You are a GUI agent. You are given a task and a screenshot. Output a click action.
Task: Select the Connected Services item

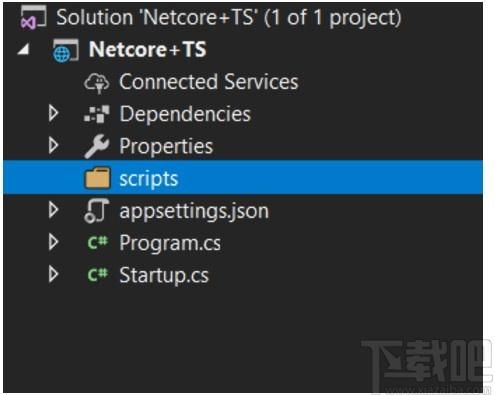click(209, 82)
